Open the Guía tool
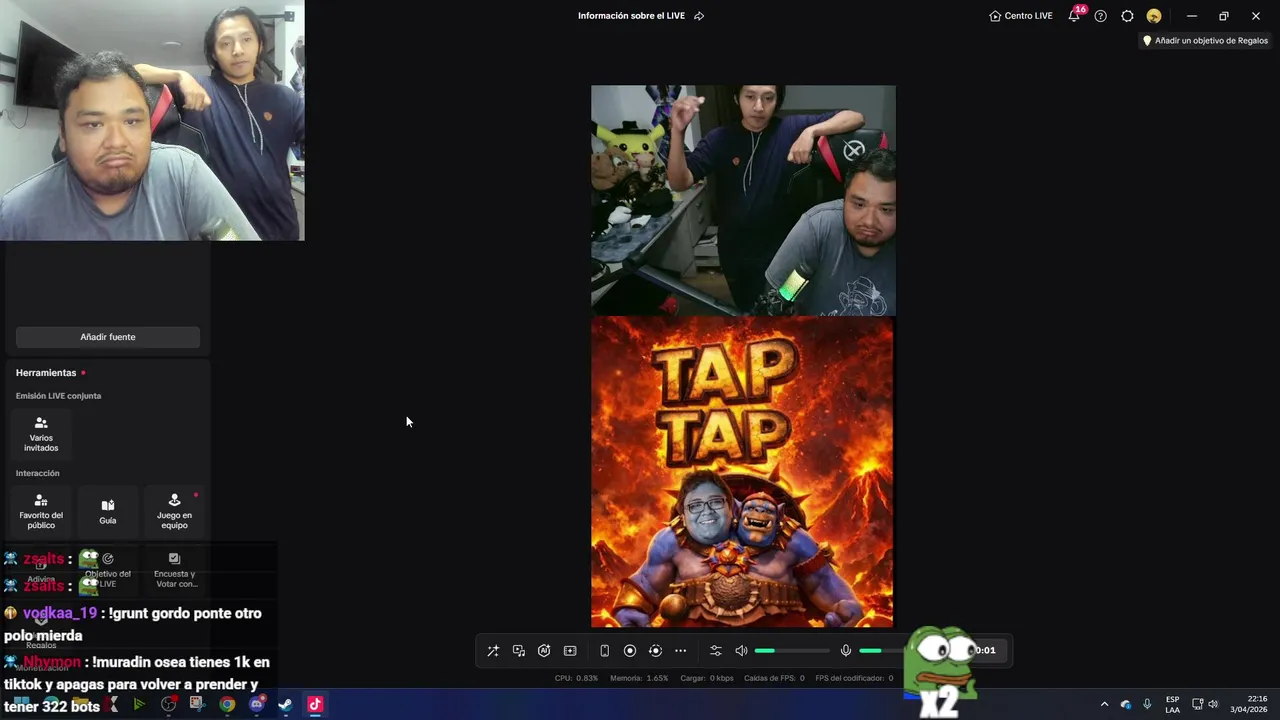1280x720 pixels. pos(108,512)
